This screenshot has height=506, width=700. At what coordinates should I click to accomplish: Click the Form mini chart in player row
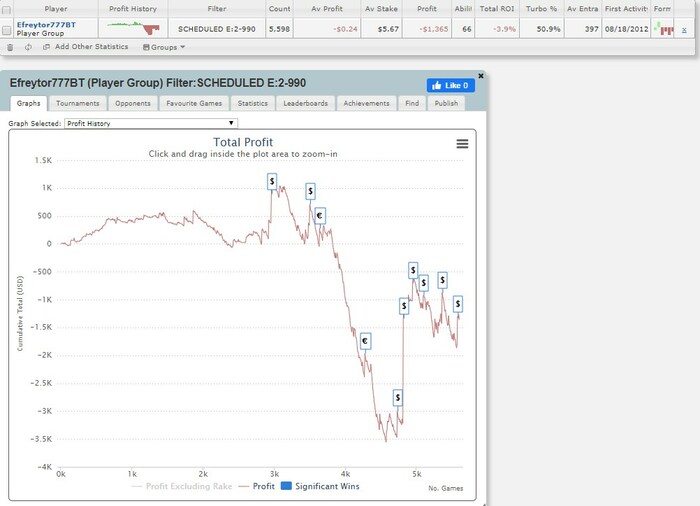(x=663, y=29)
